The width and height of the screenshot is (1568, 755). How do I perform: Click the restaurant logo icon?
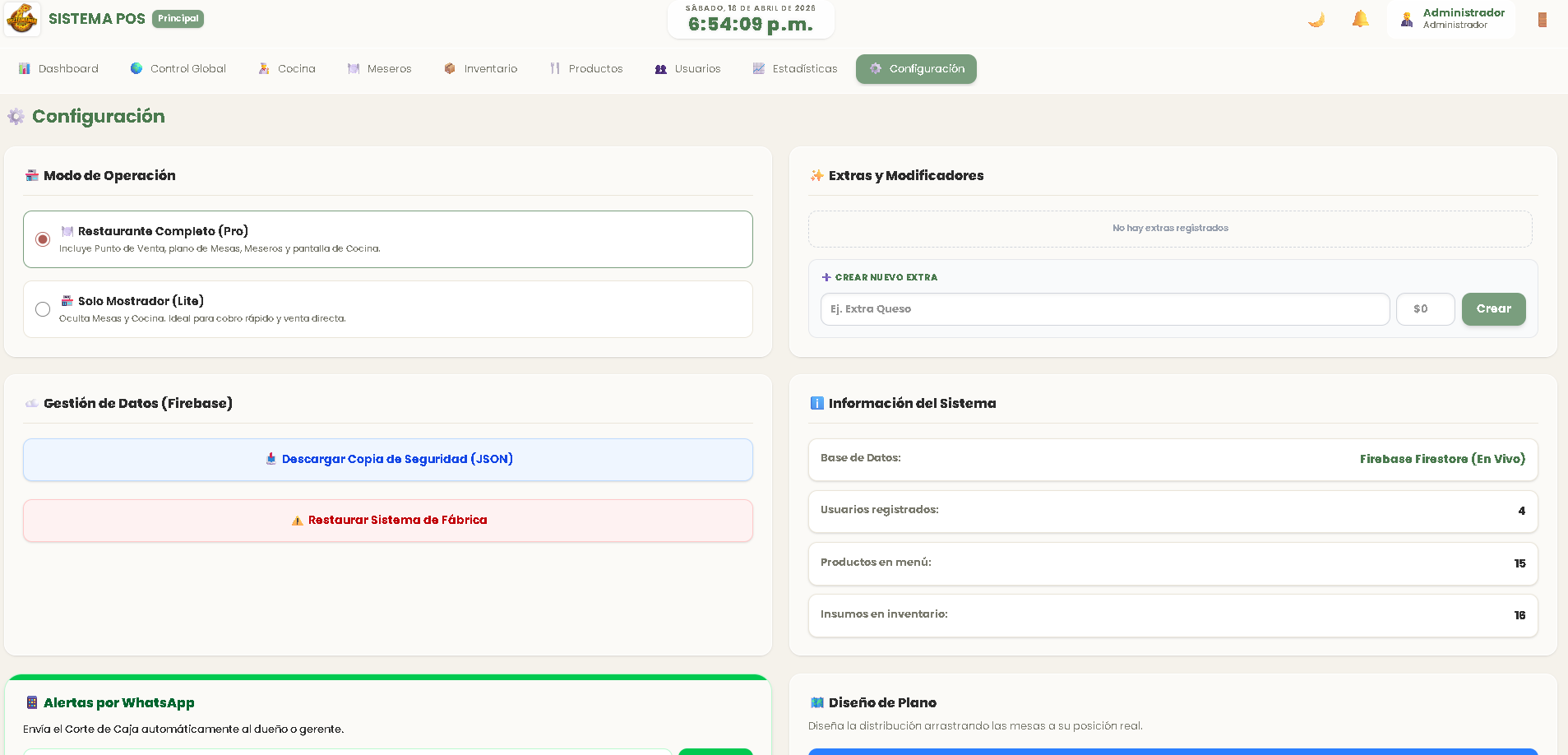coord(22,19)
